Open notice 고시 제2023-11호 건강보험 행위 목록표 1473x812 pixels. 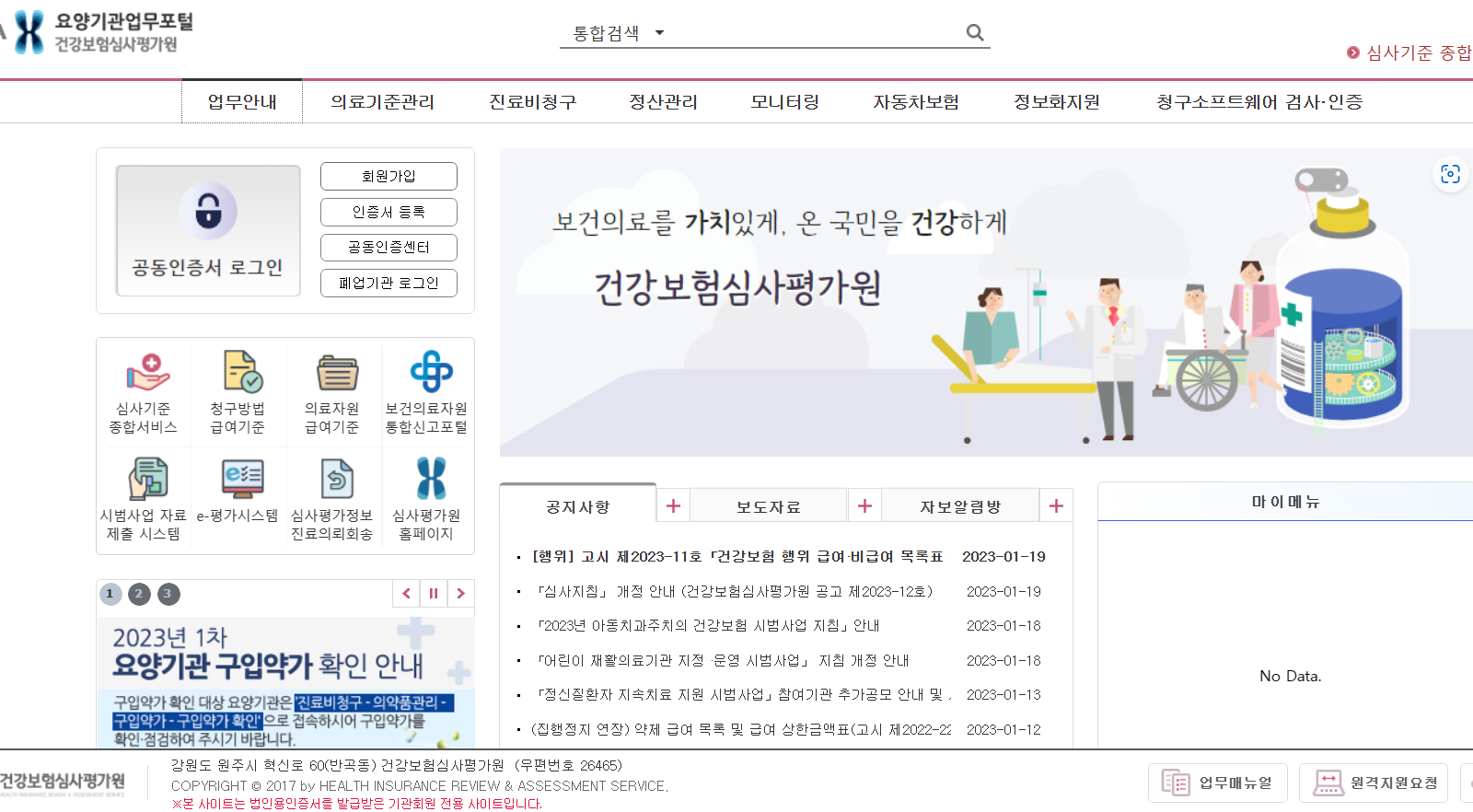coord(737,557)
